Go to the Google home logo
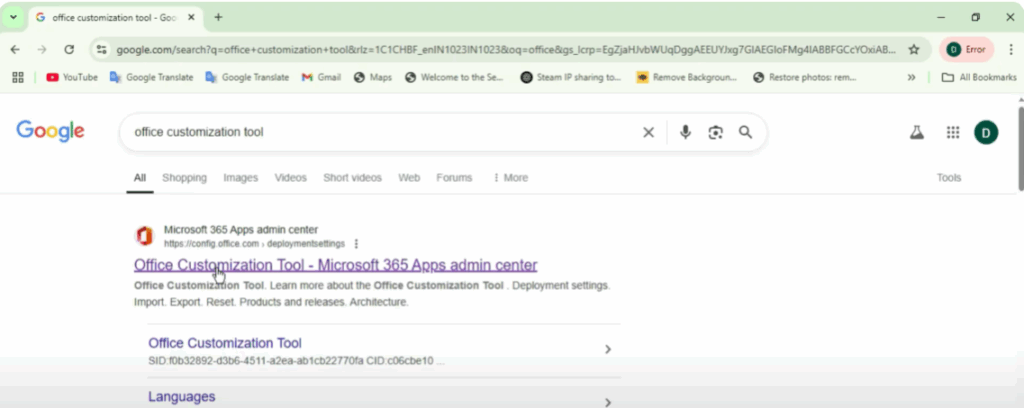 pos(50,131)
